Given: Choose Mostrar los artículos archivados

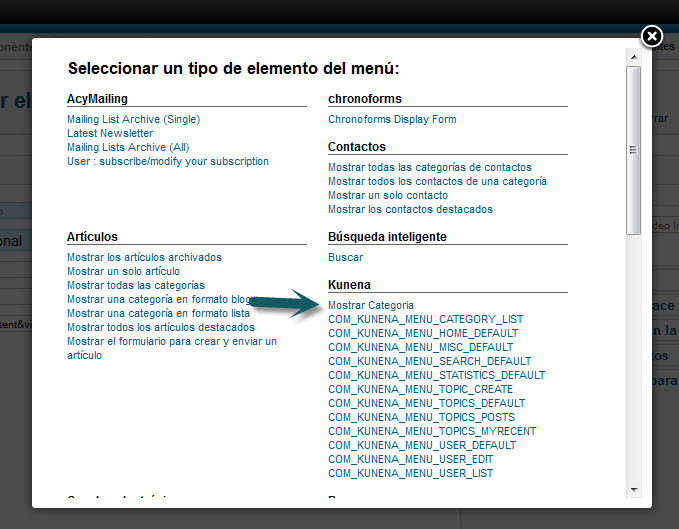Looking at the screenshot, I should (x=144, y=257).
